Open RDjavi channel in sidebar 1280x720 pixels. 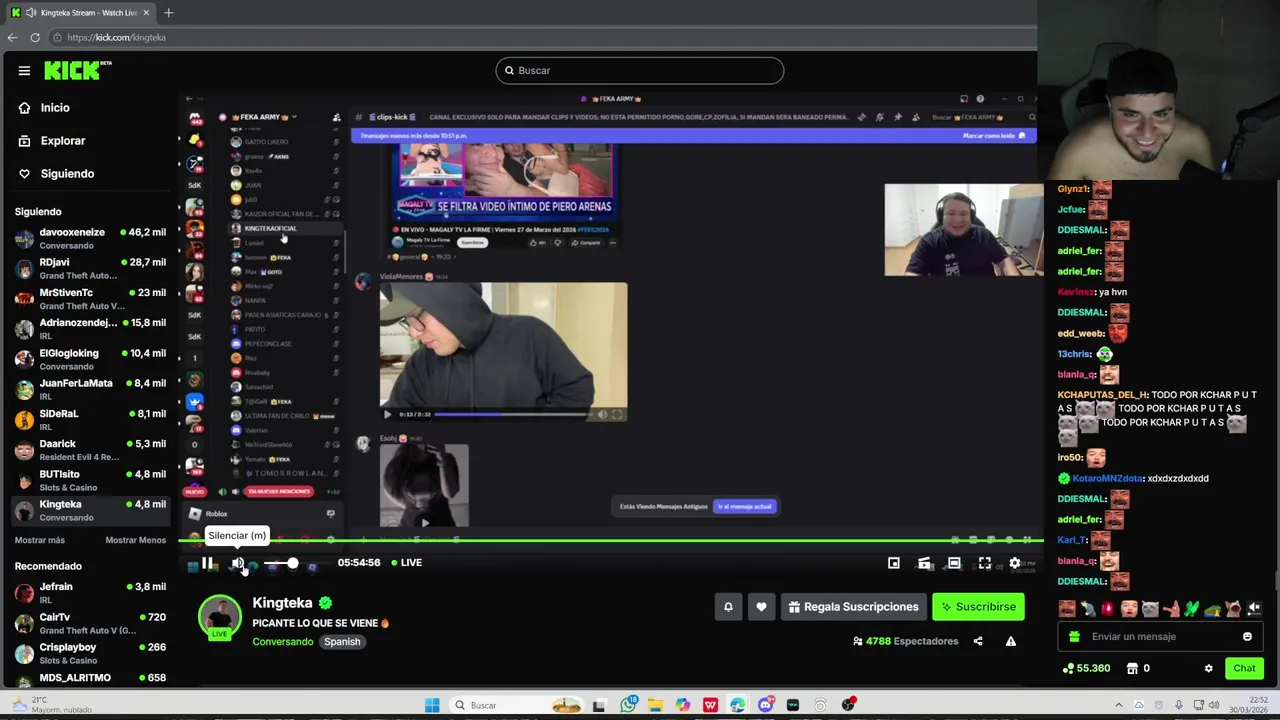click(x=90, y=268)
